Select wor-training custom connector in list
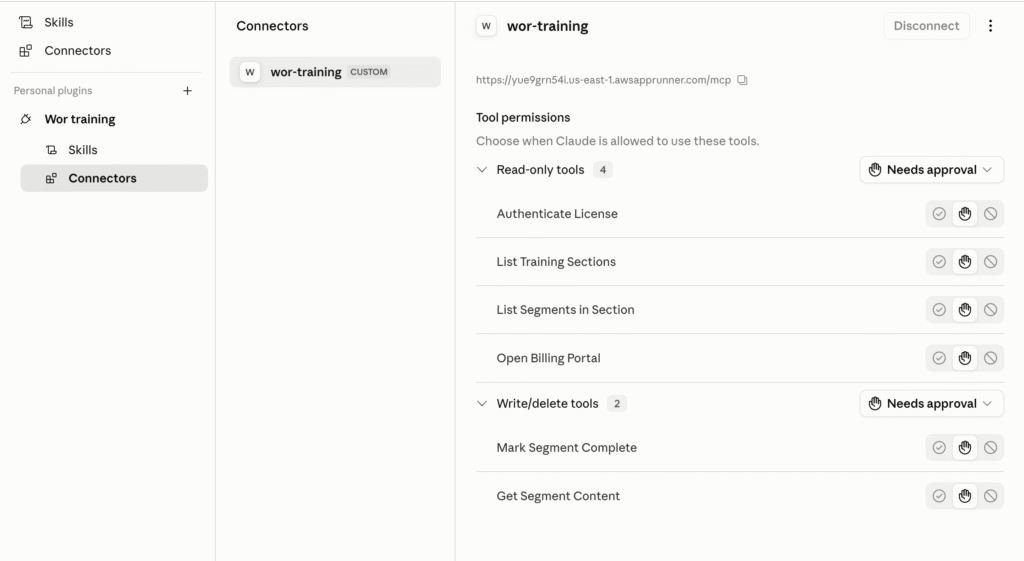 (x=335, y=72)
